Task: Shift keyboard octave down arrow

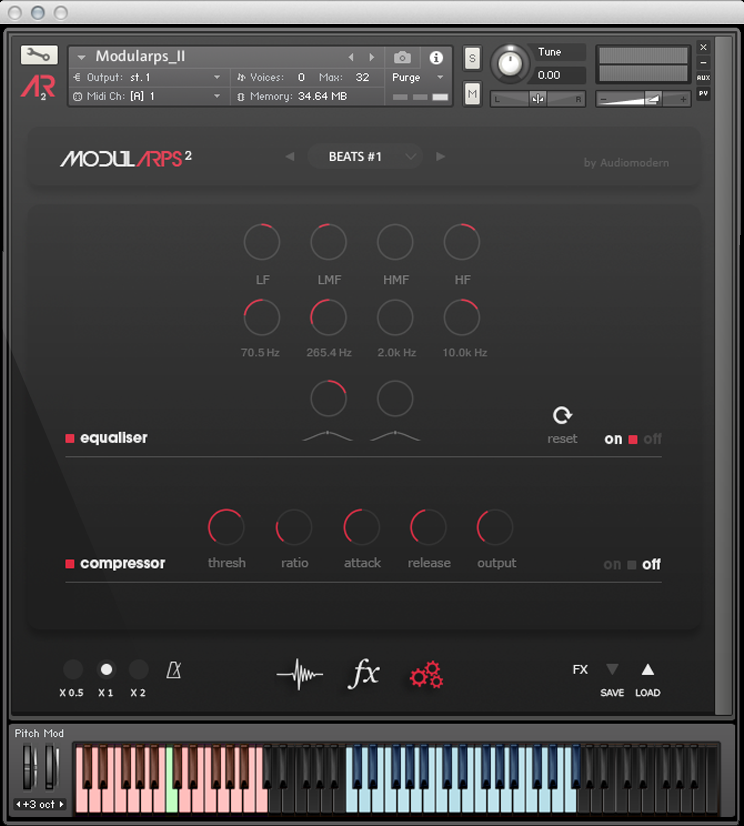Action: coord(18,804)
